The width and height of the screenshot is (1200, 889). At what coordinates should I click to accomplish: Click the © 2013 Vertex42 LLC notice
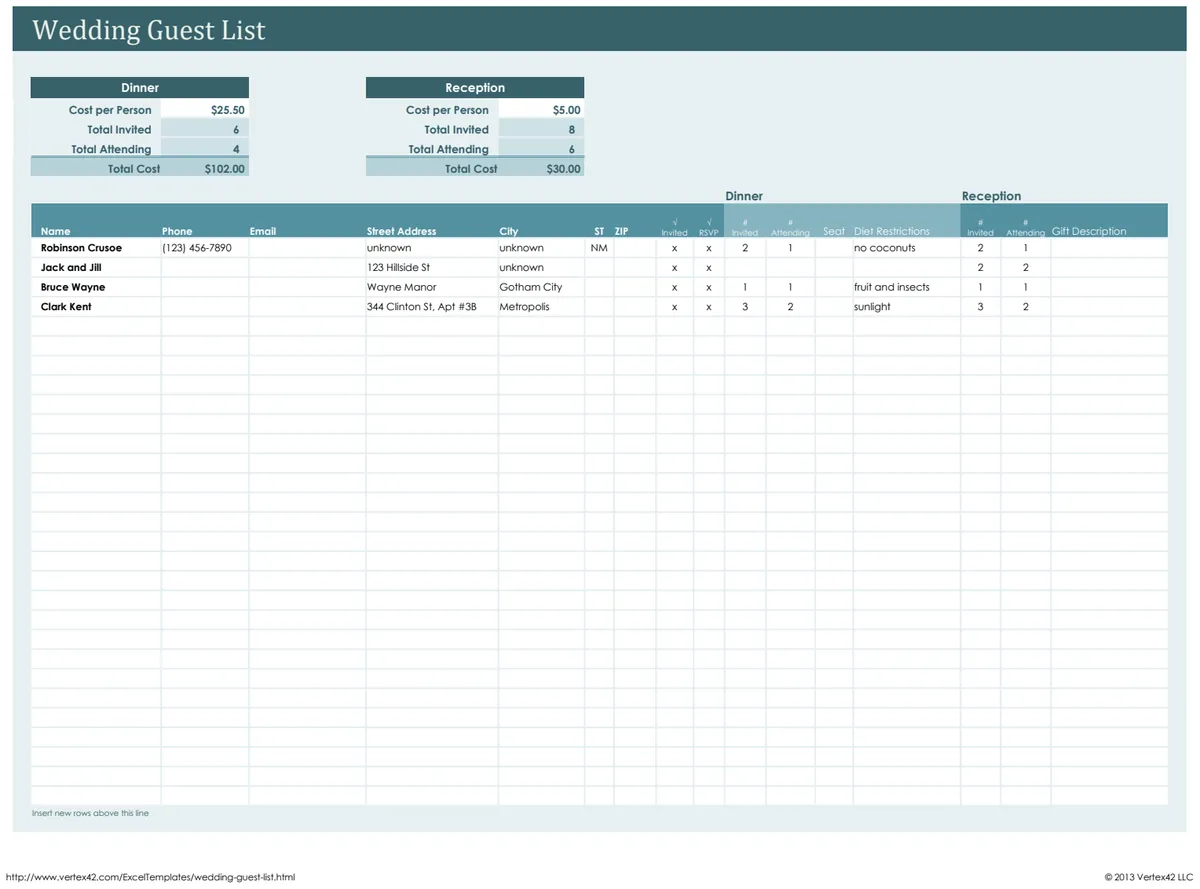(x=1149, y=877)
